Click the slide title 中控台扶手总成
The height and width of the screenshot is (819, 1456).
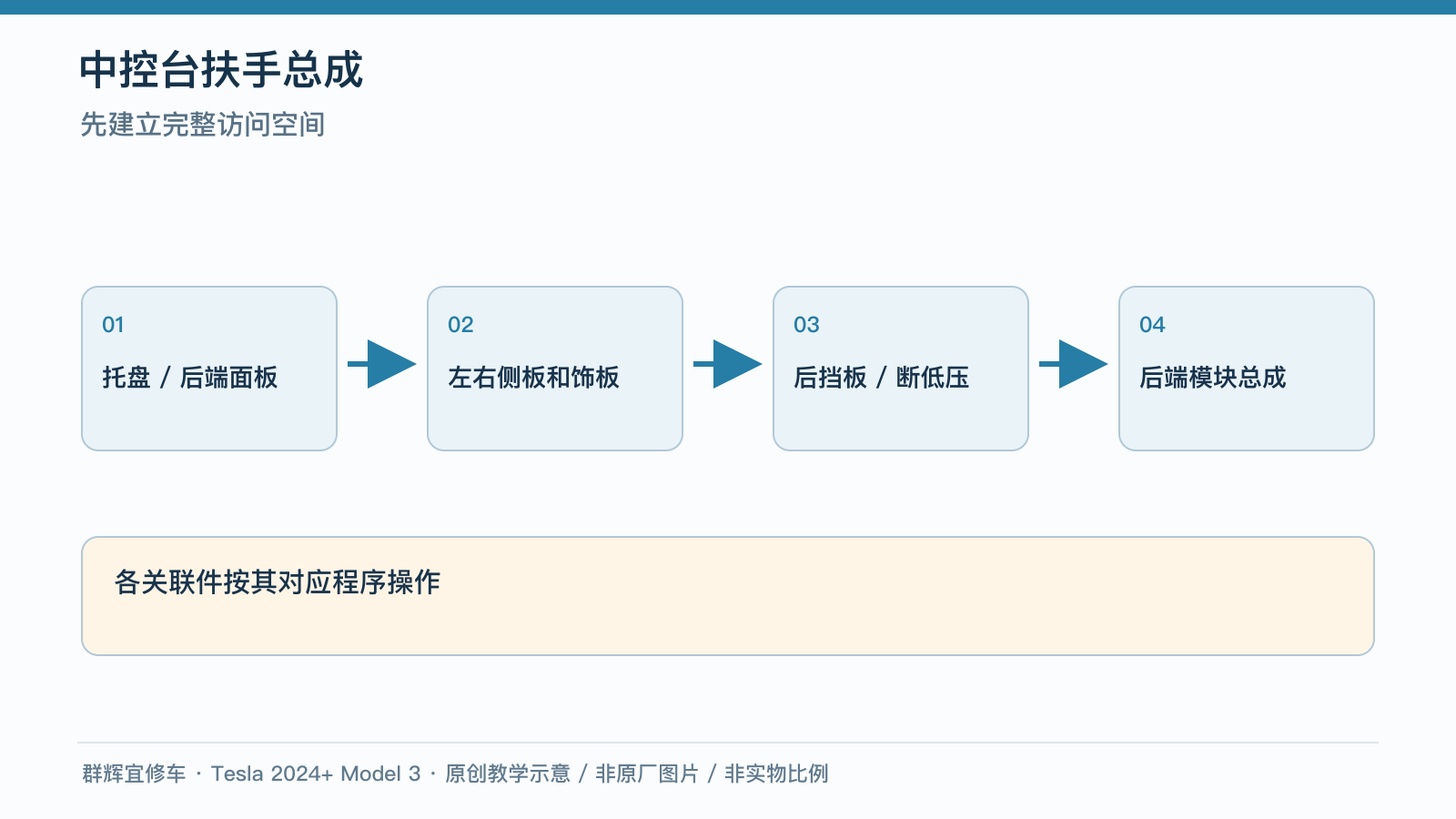221,70
